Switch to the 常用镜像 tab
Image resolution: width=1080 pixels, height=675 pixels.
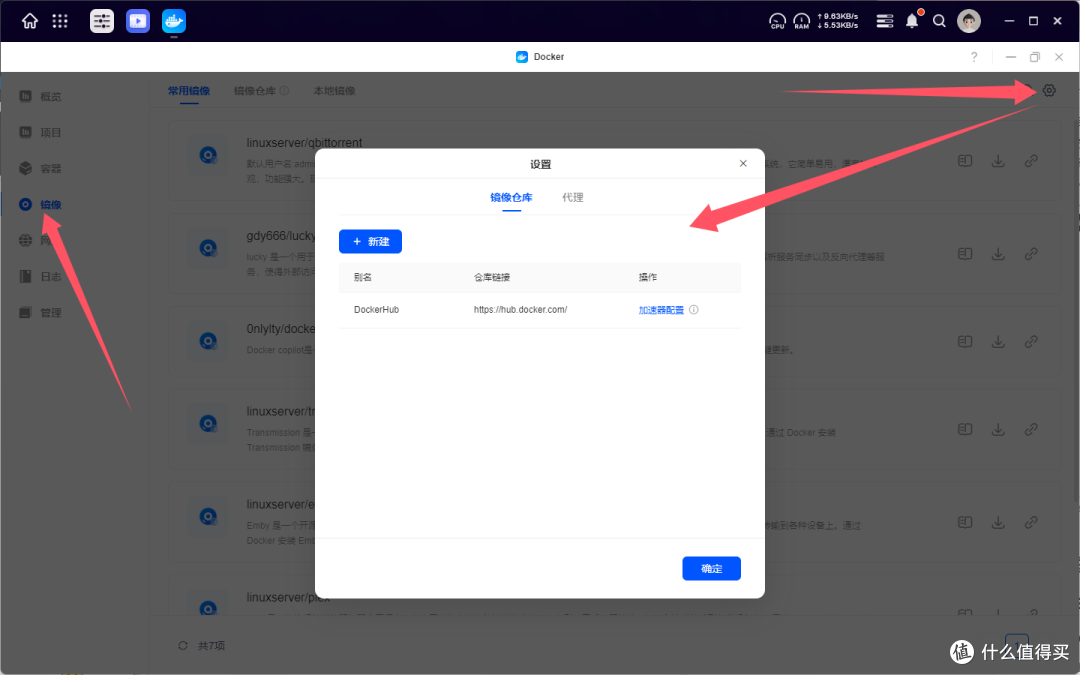tap(189, 91)
